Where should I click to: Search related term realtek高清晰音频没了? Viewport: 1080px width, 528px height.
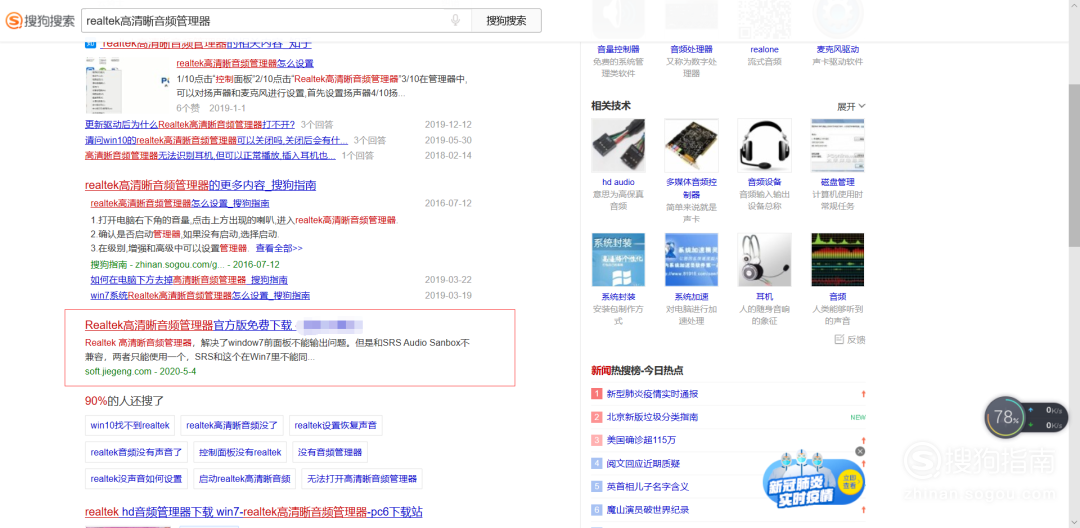(232, 425)
